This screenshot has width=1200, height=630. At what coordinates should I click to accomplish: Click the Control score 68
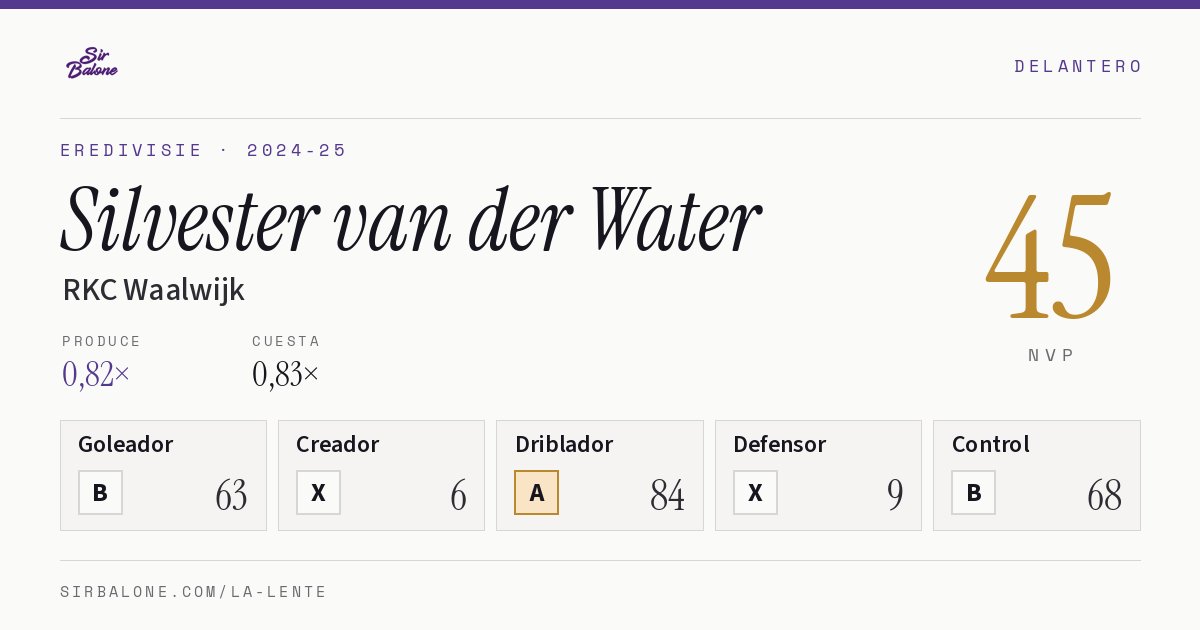[x=1105, y=495]
